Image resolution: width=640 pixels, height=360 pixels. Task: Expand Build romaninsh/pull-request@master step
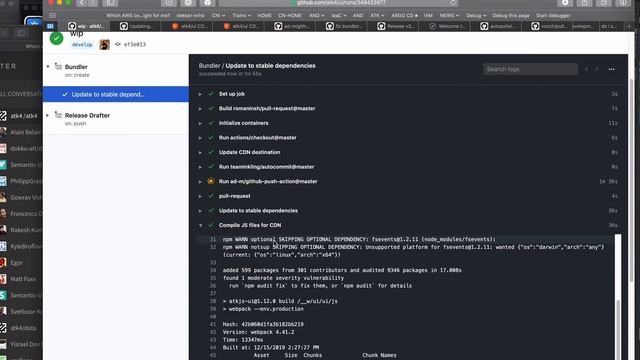click(x=200, y=109)
